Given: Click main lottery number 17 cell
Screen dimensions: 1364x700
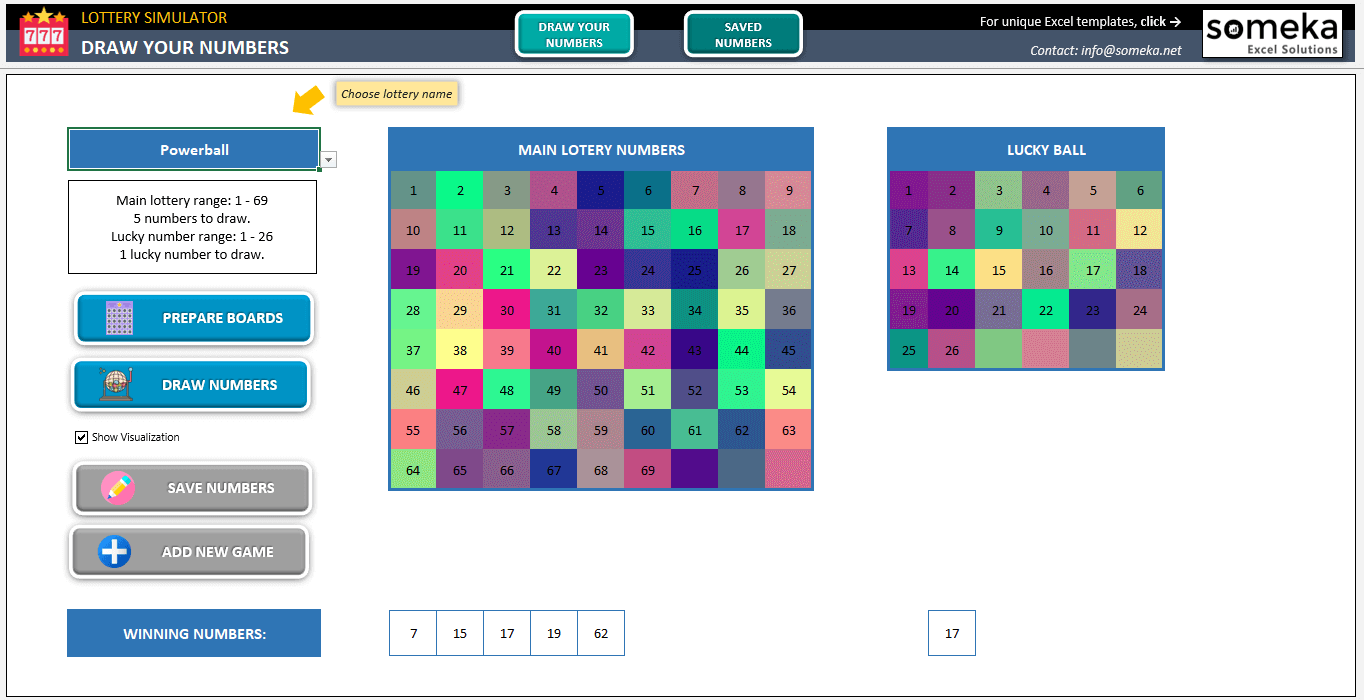Looking at the screenshot, I should (x=742, y=230).
